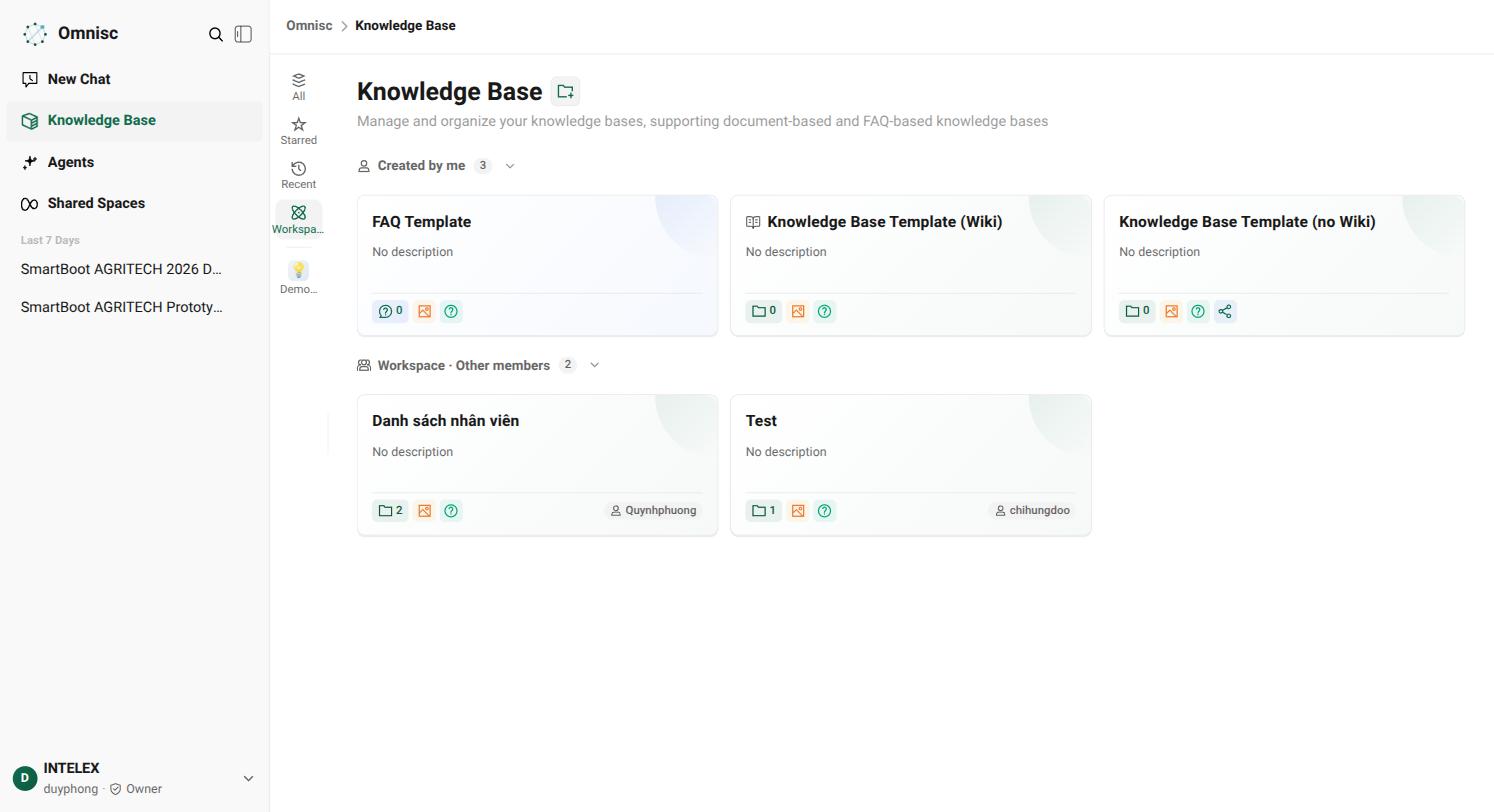1494x812 pixels.
Task: Click the Omnisc logo icon
Action: (35, 34)
